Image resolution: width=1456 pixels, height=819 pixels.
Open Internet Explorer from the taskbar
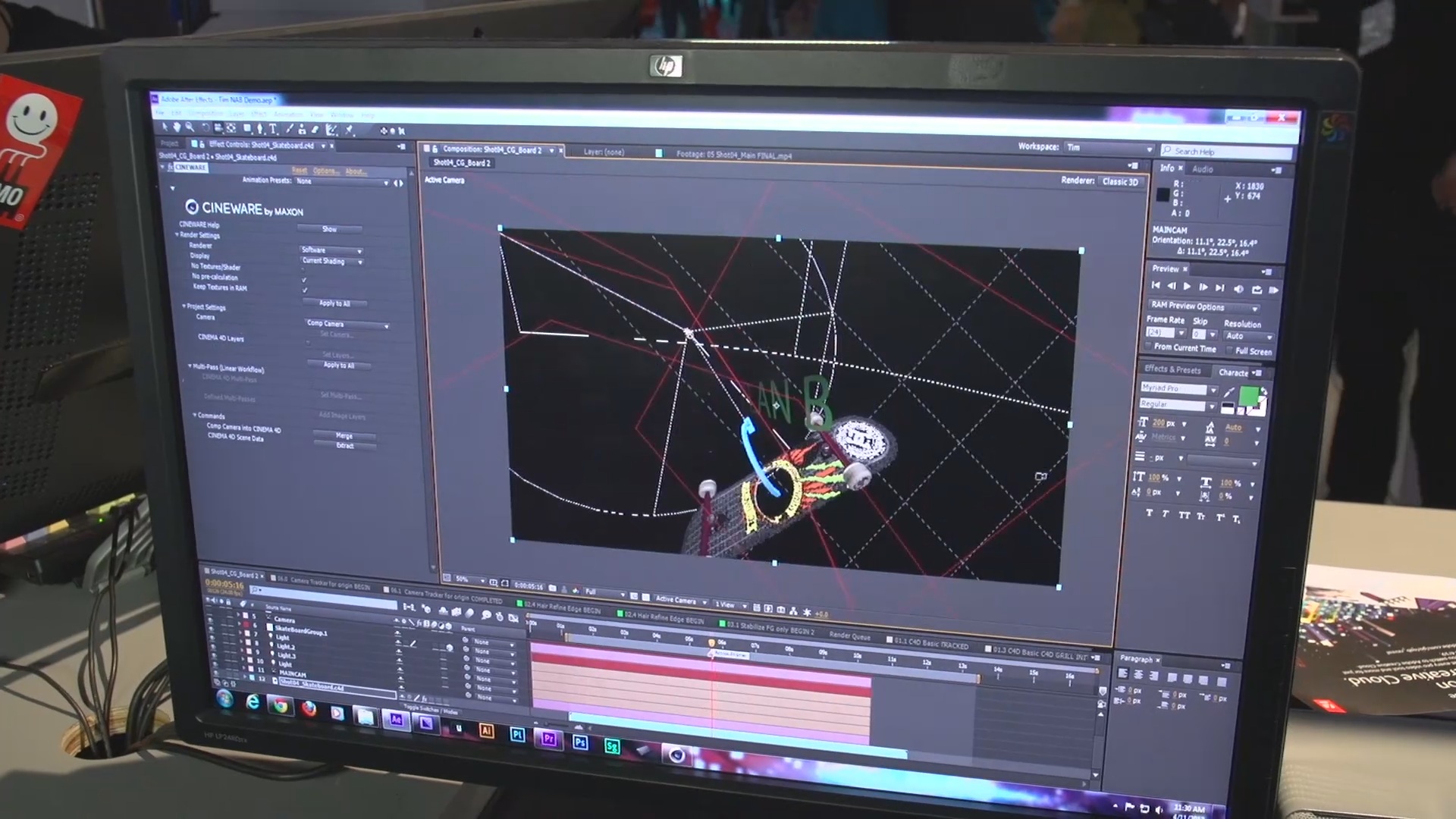252,702
